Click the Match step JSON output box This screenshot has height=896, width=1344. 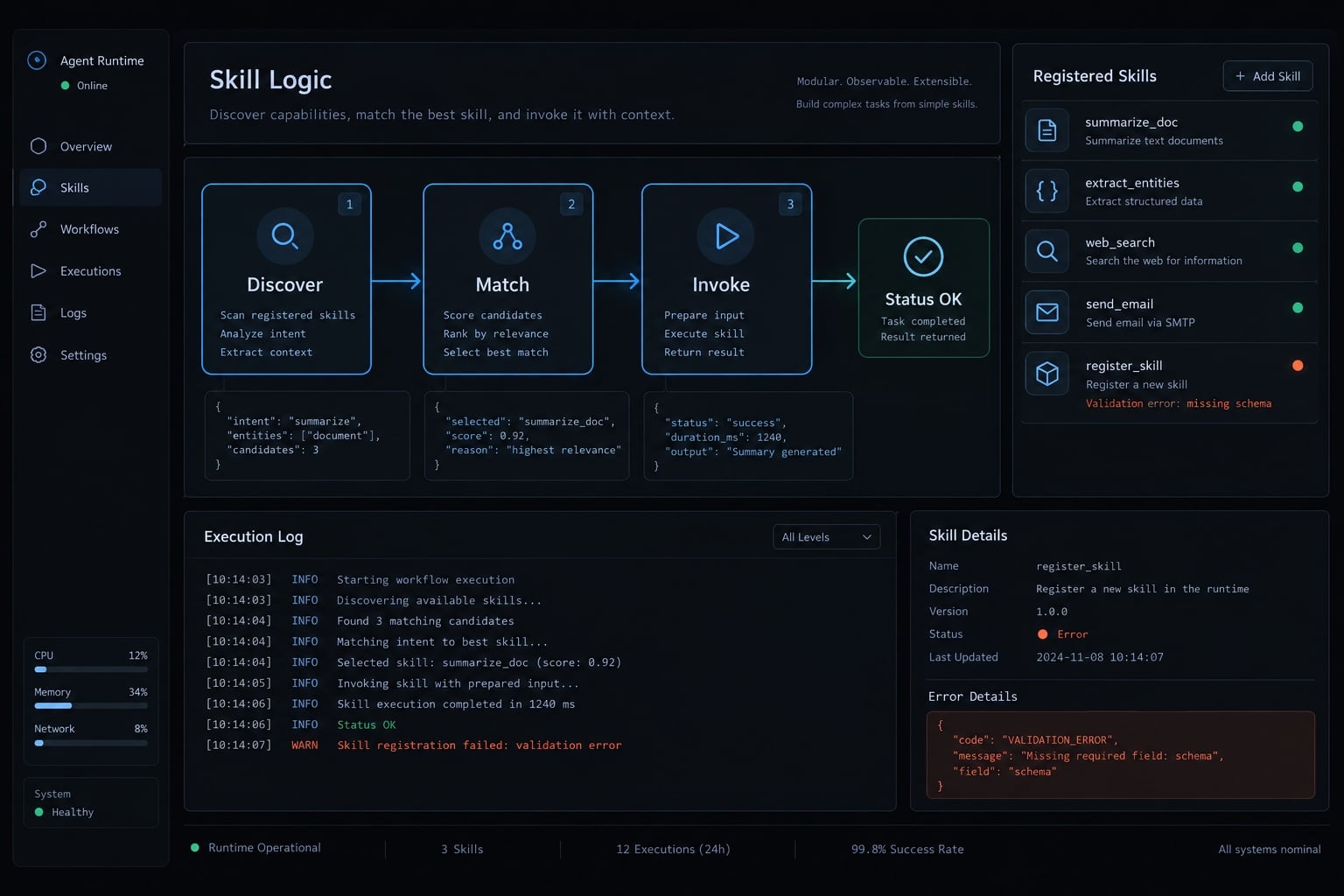click(x=527, y=436)
